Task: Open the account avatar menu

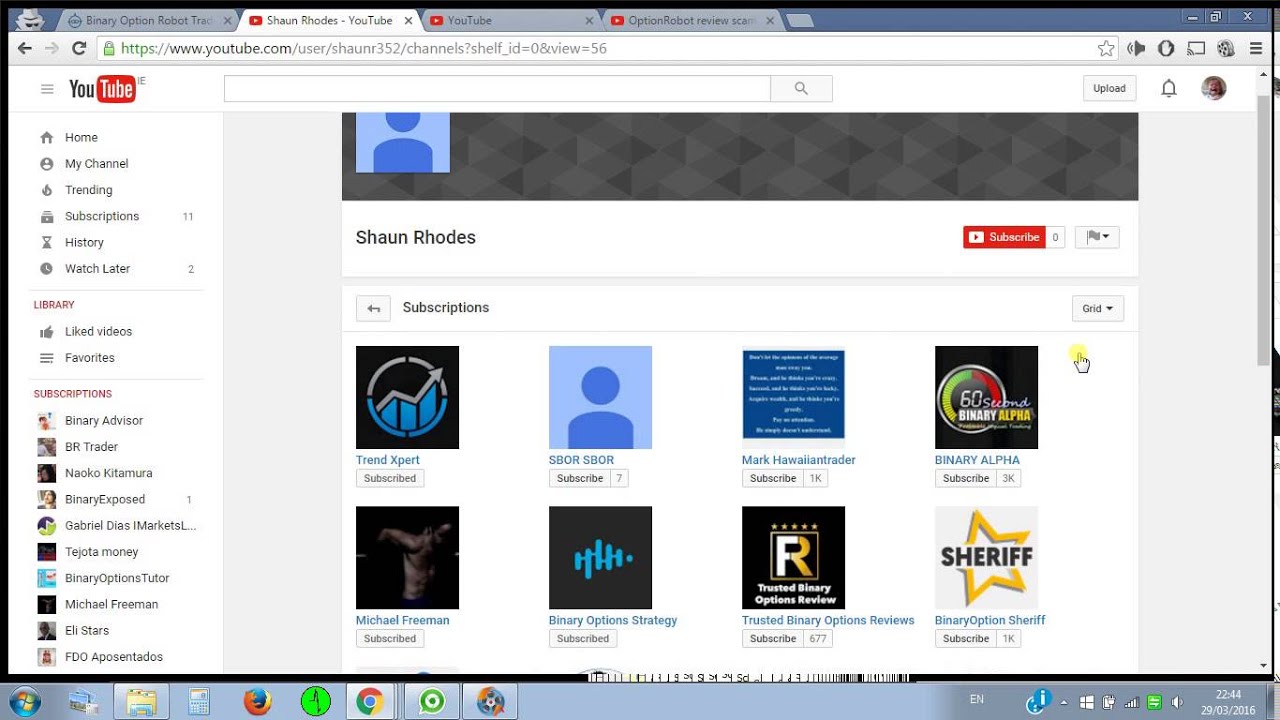Action: (x=1213, y=88)
